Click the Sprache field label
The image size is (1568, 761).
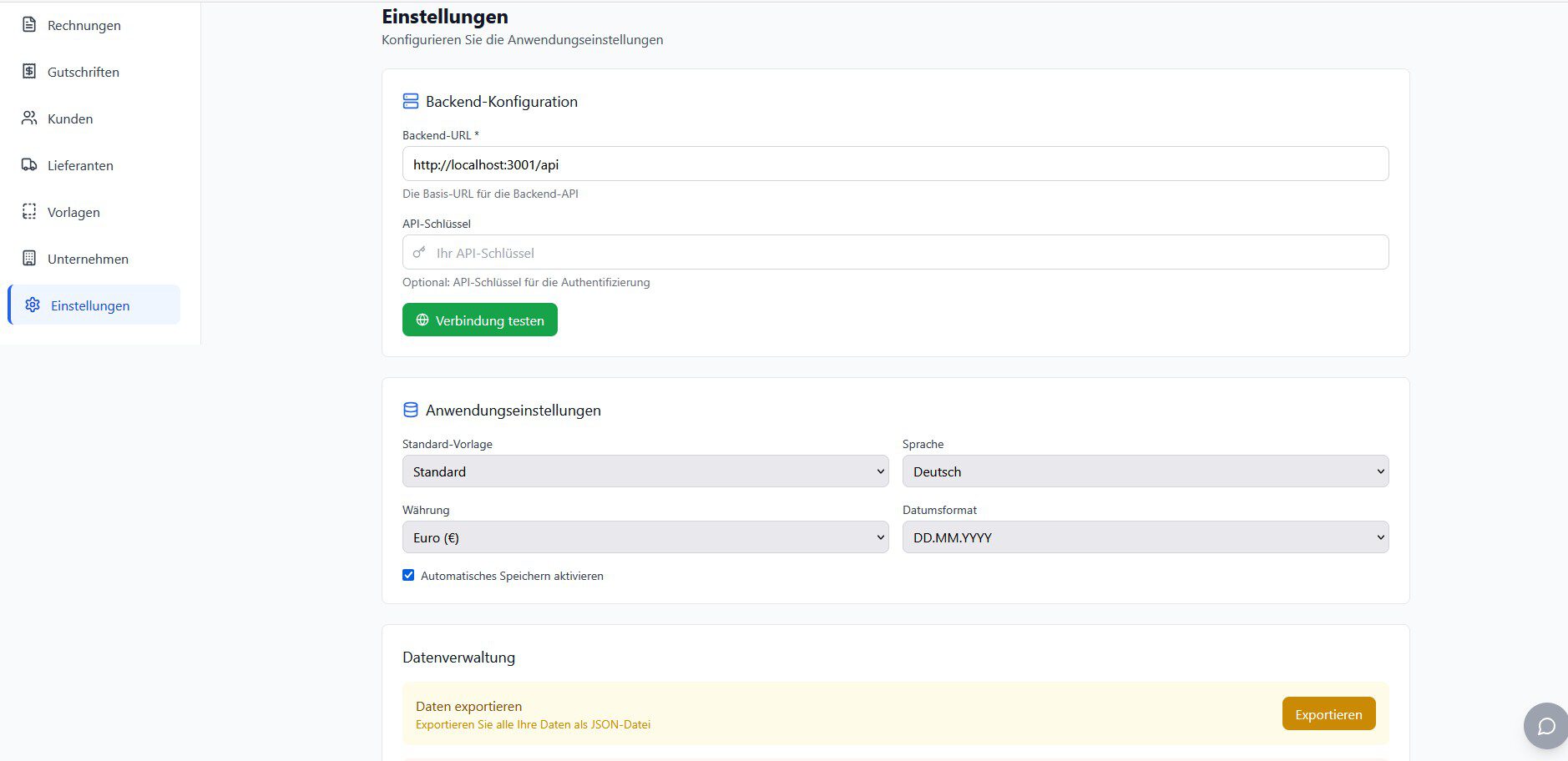point(923,444)
